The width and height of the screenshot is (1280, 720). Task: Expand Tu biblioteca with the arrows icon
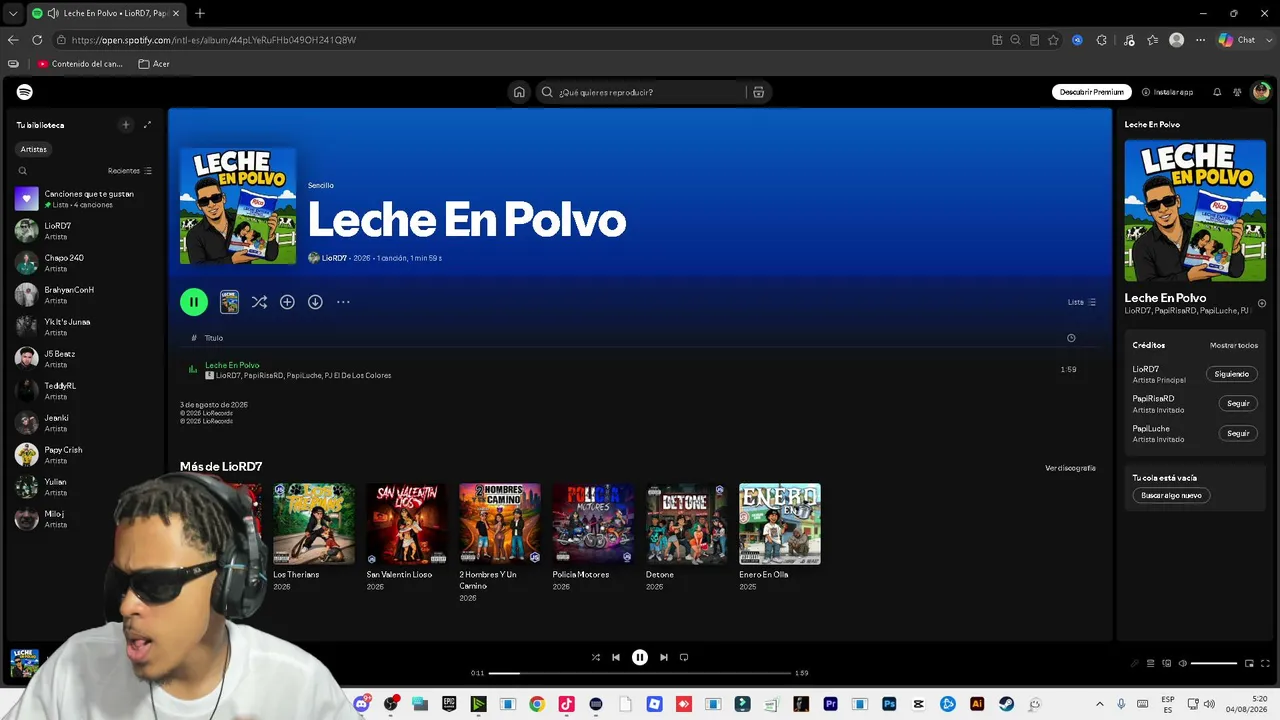pyautogui.click(x=147, y=125)
